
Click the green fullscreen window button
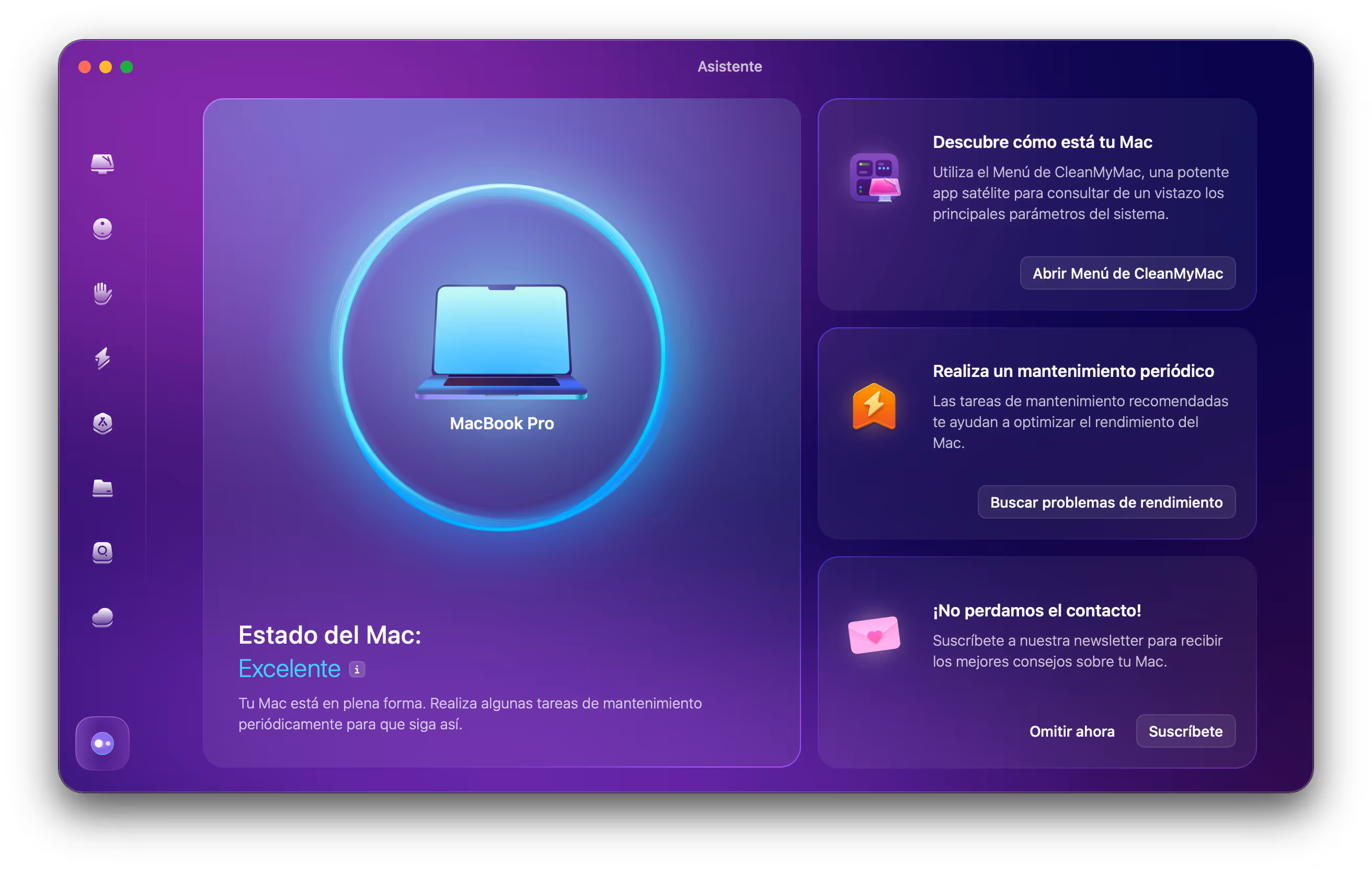point(127,67)
